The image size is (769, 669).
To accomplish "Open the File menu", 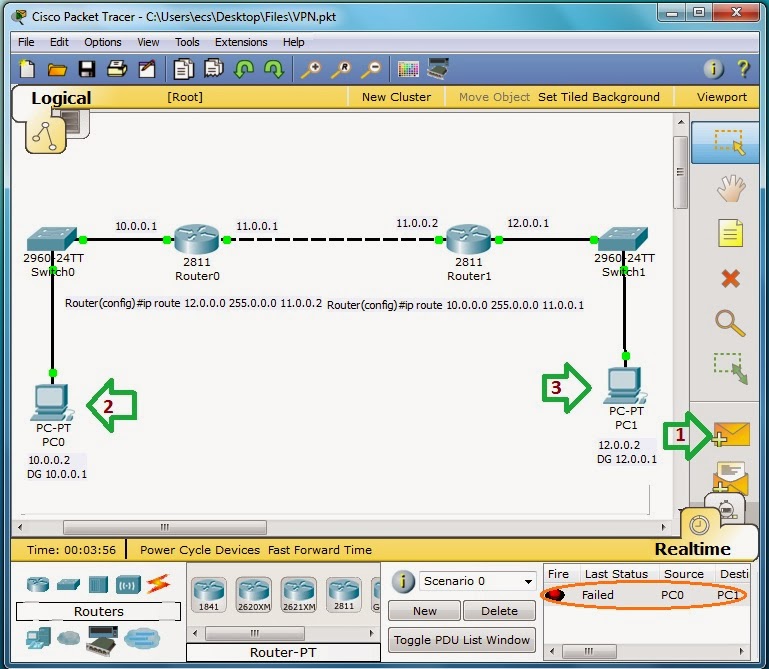I will [26, 42].
